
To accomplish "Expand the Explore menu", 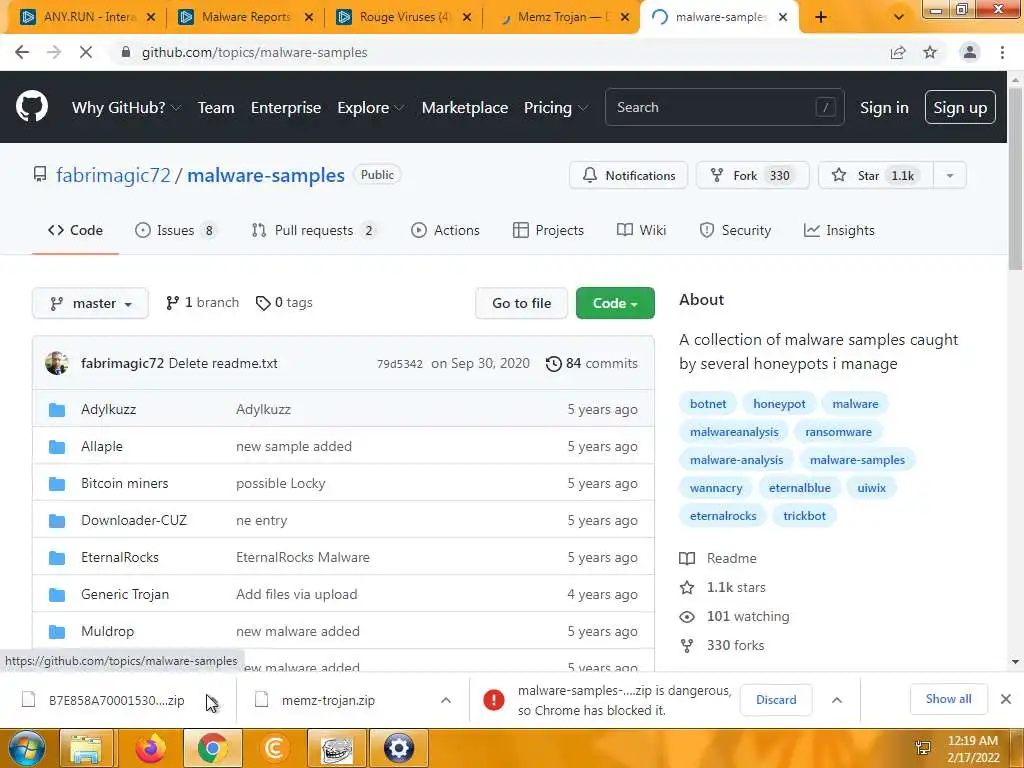I will [x=370, y=107].
